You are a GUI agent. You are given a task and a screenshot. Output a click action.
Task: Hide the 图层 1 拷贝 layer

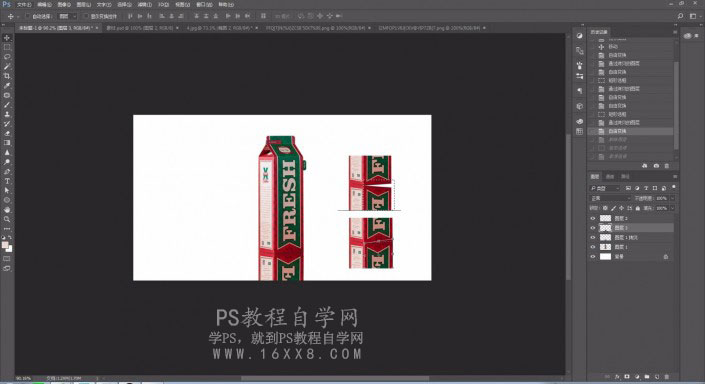[x=593, y=237]
